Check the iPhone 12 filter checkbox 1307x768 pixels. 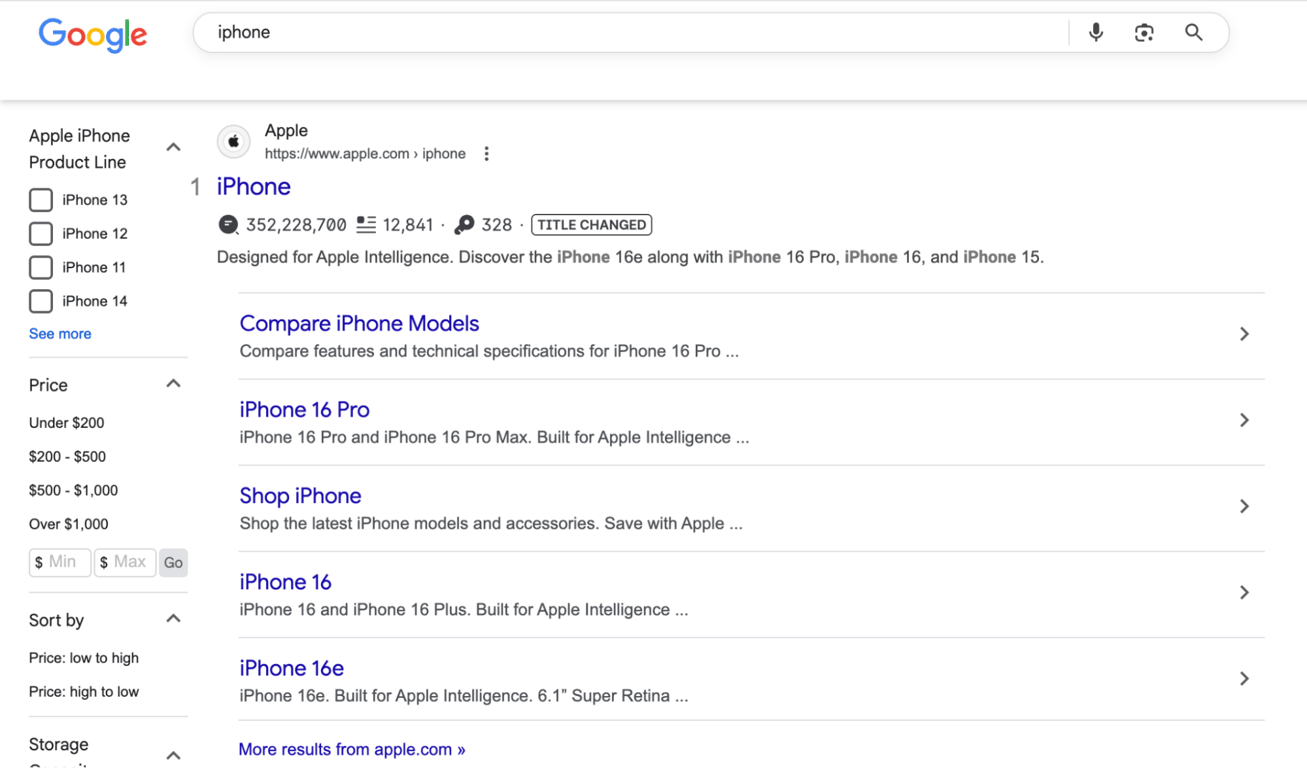pyautogui.click(x=40, y=233)
